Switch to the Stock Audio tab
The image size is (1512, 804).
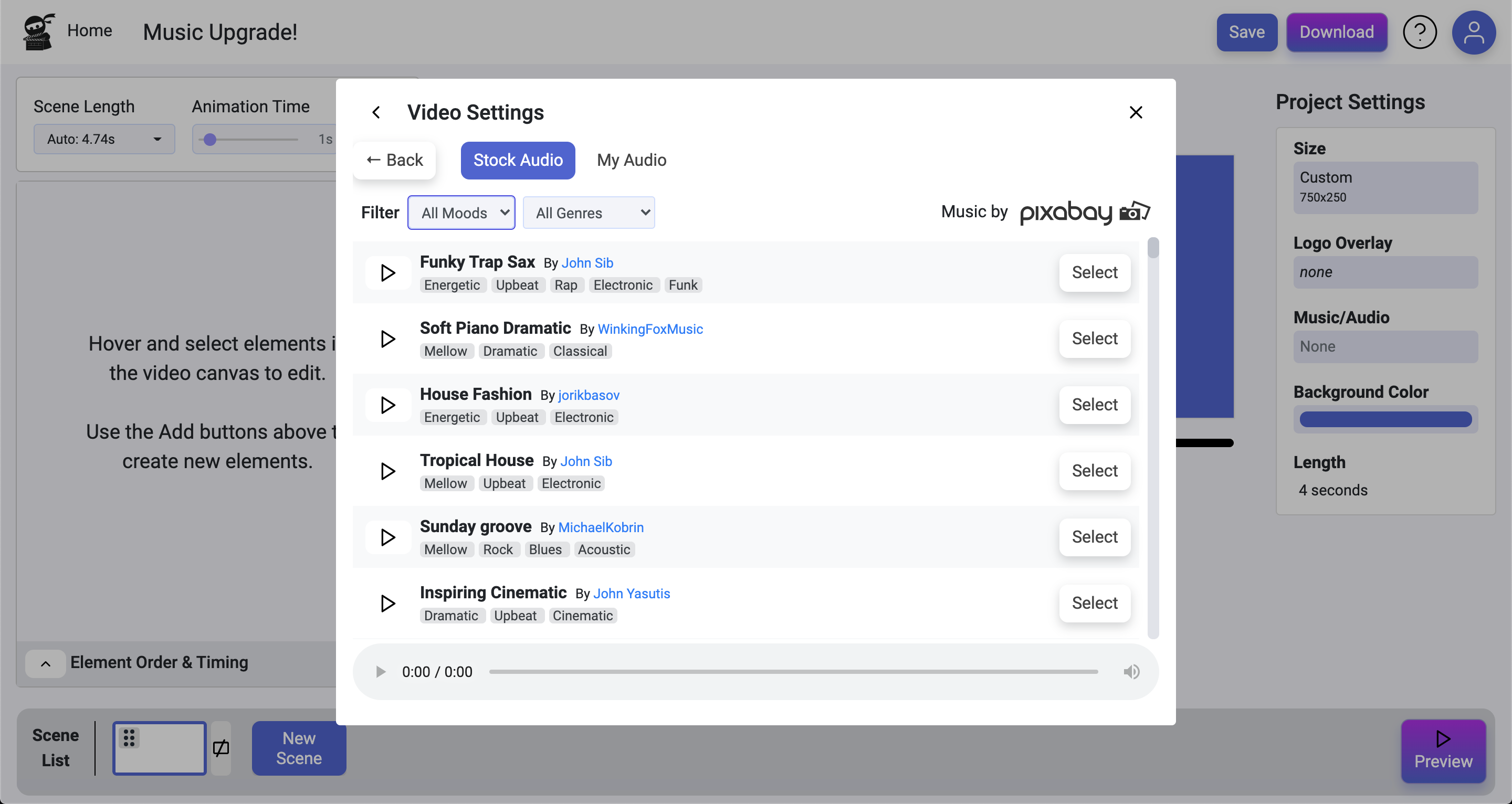coord(518,160)
